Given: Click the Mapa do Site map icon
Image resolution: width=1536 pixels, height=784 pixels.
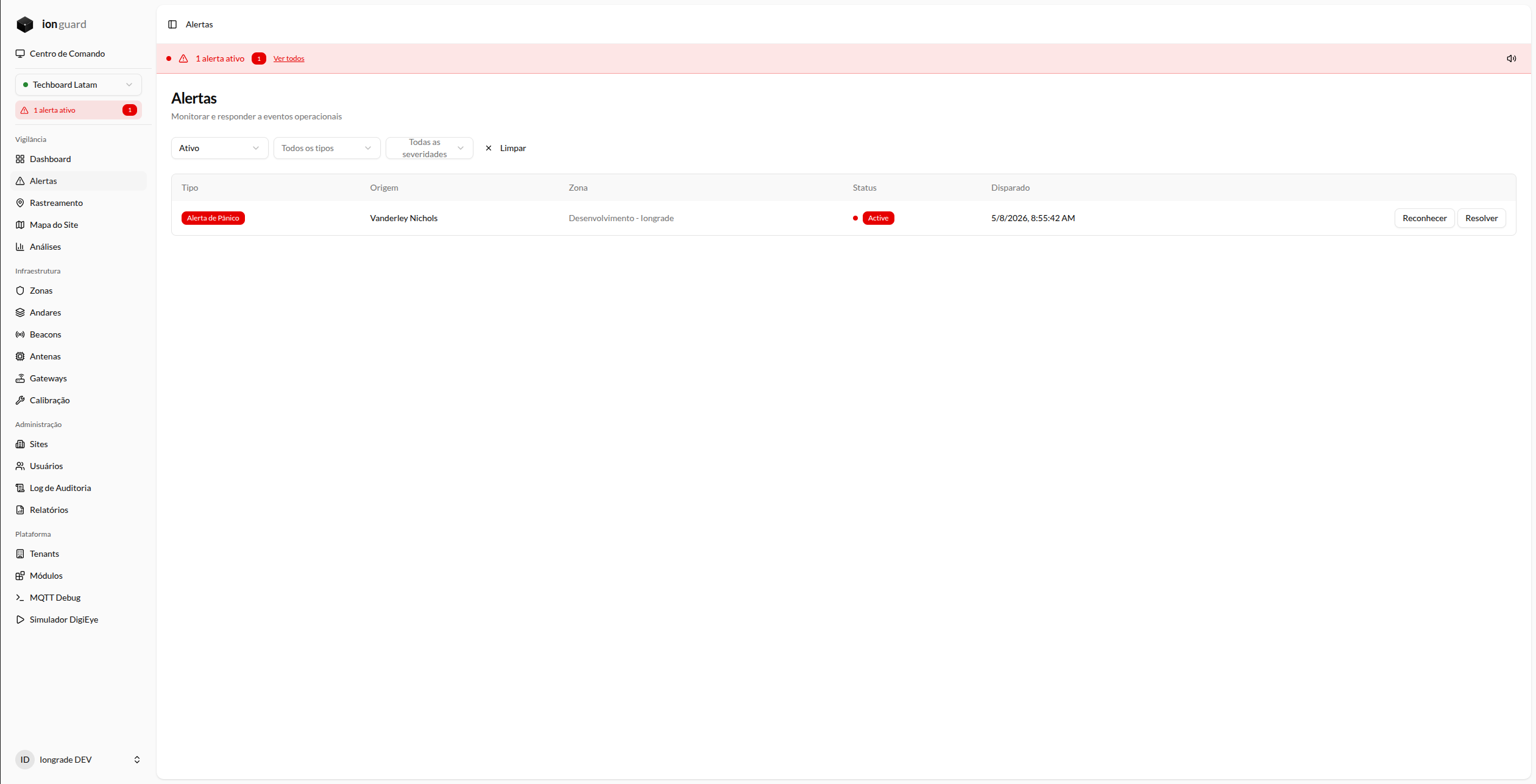Looking at the screenshot, I should point(20,225).
